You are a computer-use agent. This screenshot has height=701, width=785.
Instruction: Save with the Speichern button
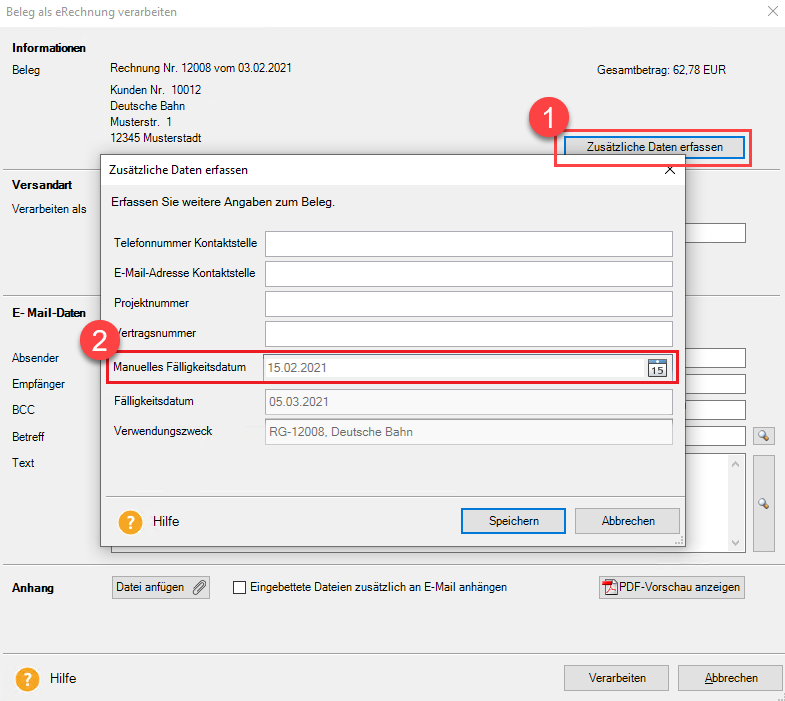click(x=513, y=521)
